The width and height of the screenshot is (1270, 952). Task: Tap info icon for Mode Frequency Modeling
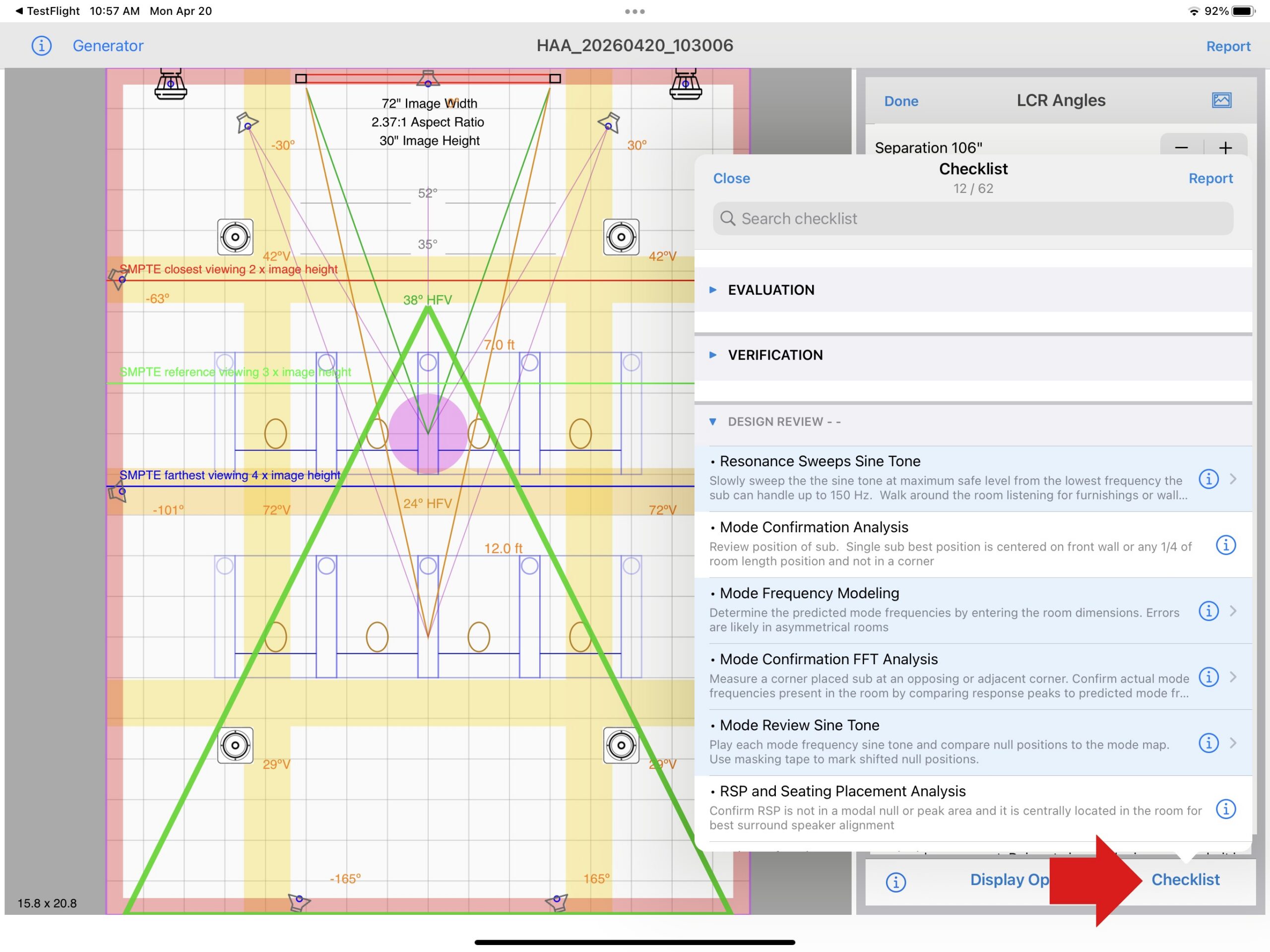point(1208,610)
